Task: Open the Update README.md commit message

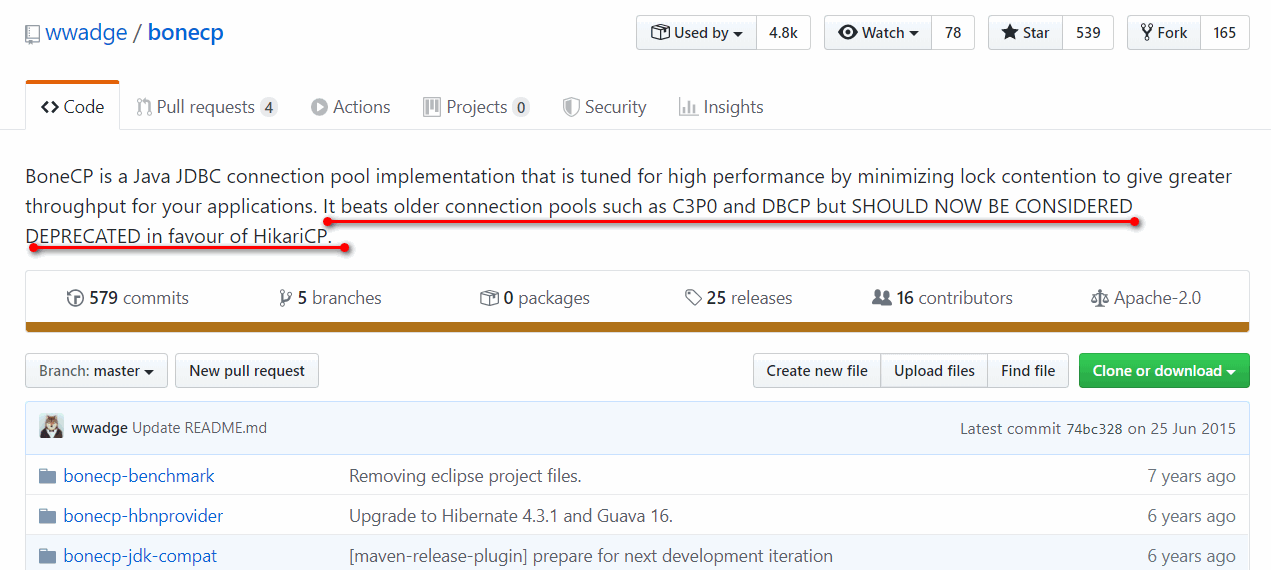Action: coord(199,428)
